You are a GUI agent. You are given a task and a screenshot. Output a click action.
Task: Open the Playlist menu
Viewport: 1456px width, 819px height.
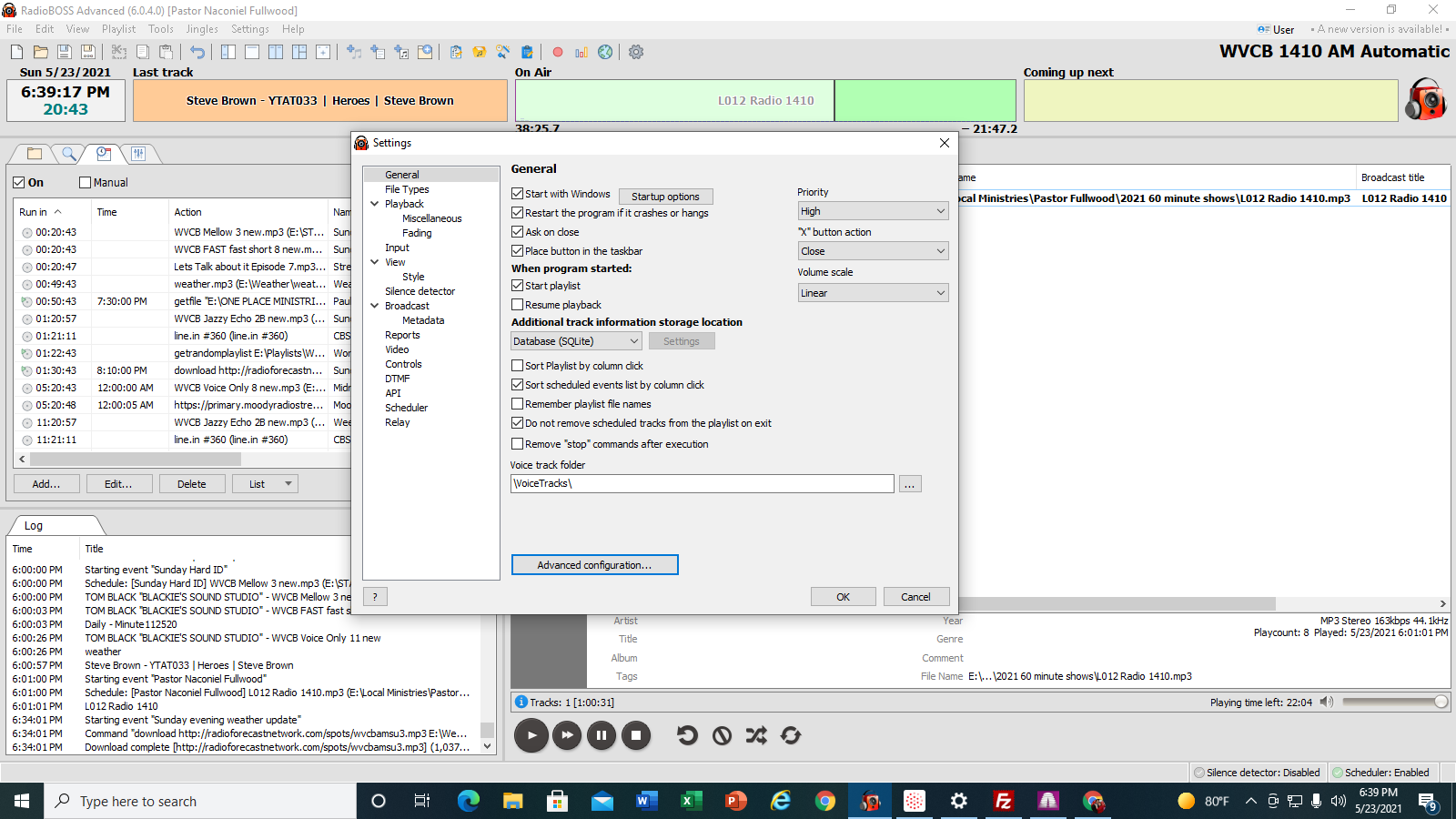point(118,29)
